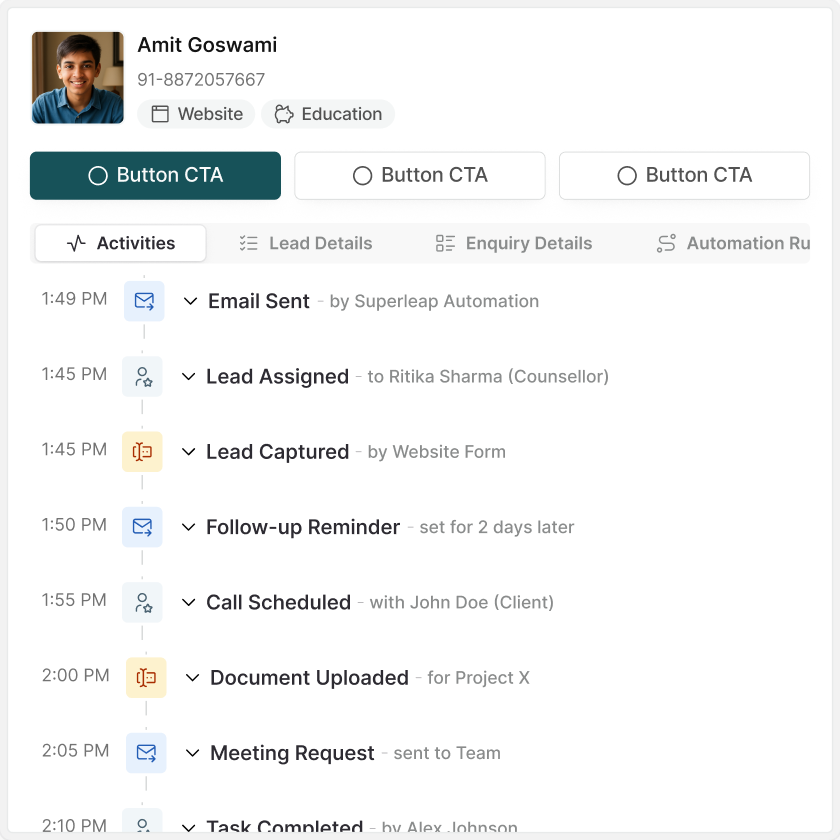Click the Document Uploaded form icon

146,678
